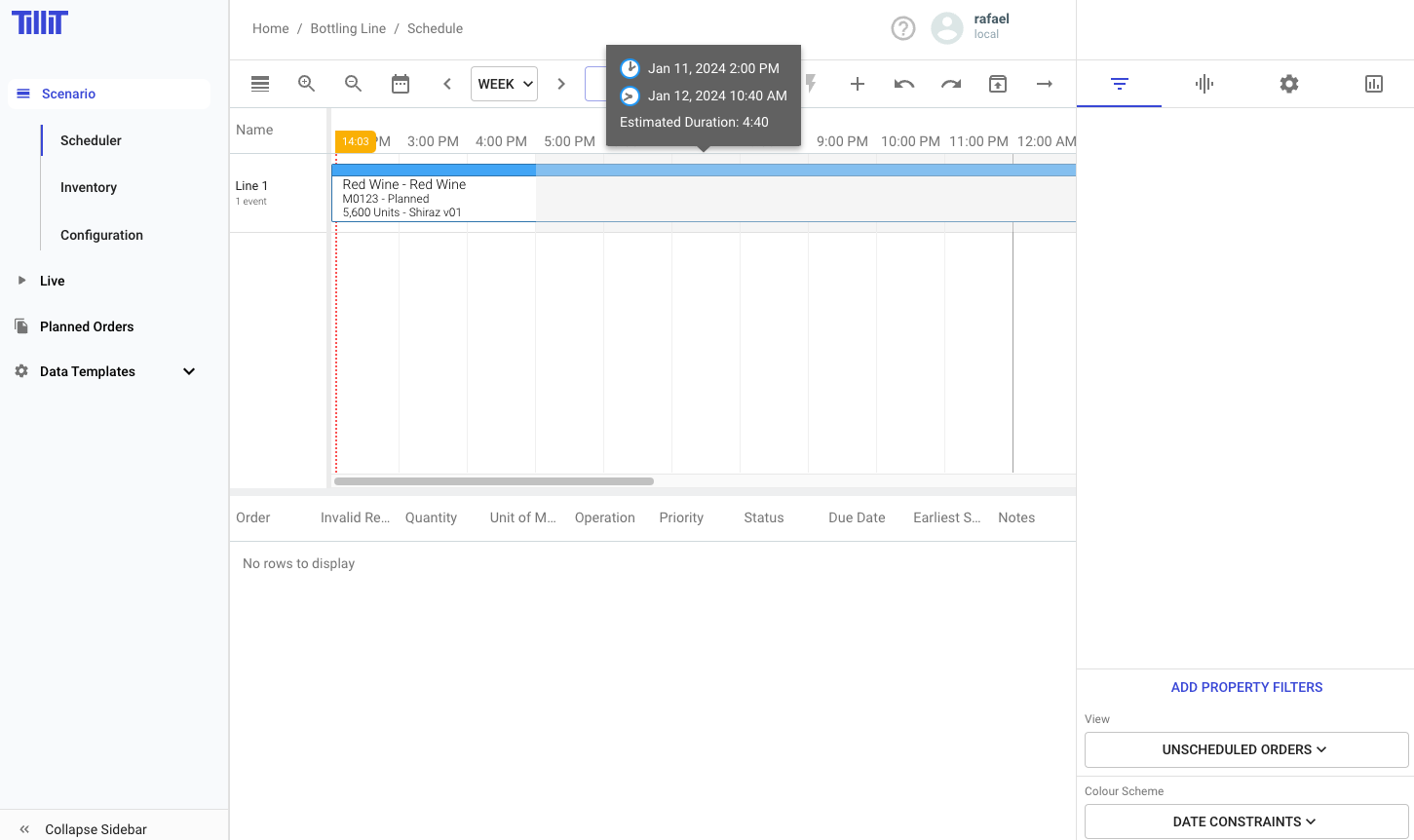The width and height of the screenshot is (1414, 840).
Task: Click the zoom out magnifier icon
Action: coord(353,84)
